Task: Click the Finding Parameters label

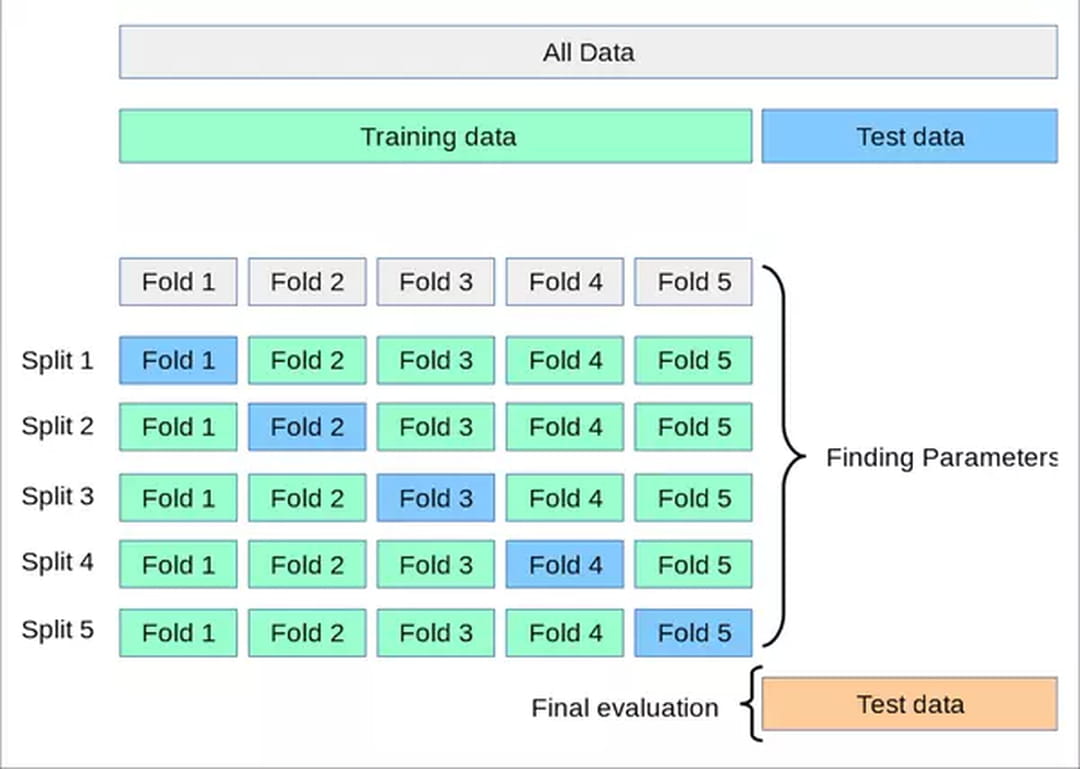Action: coord(942,457)
